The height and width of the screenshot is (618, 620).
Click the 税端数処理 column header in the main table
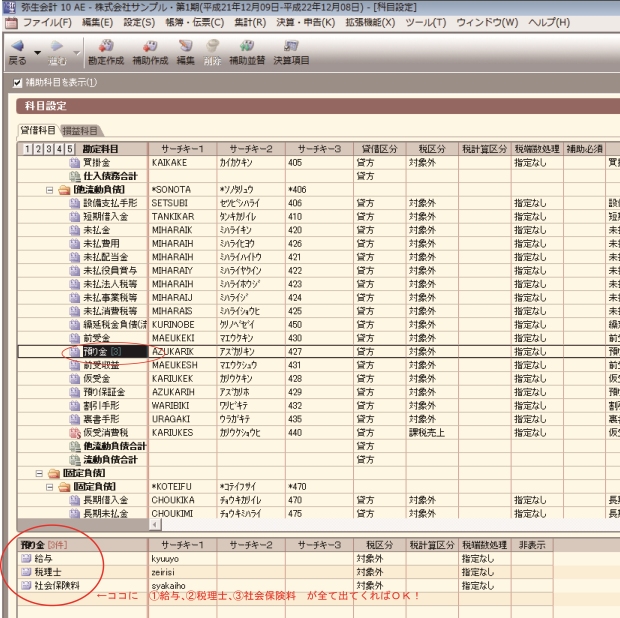coord(537,149)
